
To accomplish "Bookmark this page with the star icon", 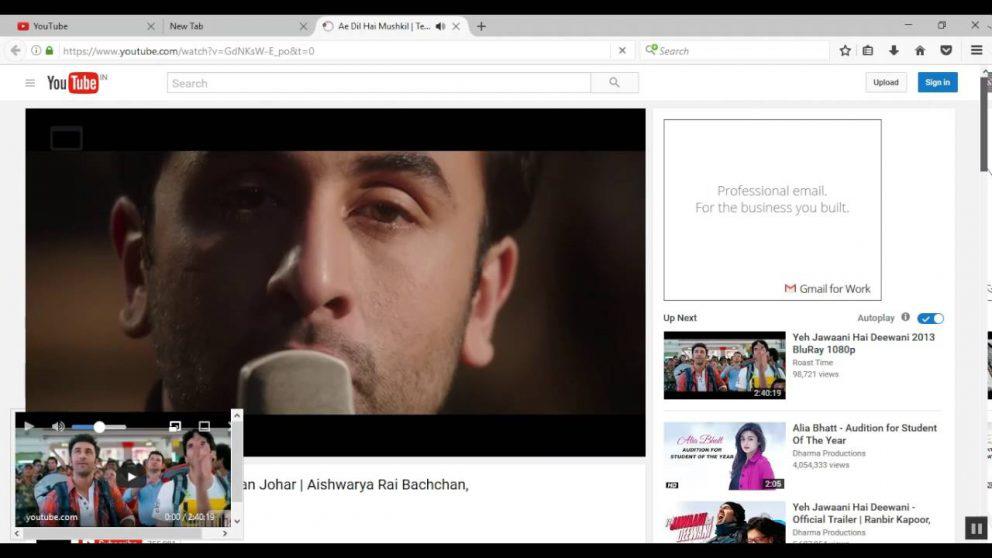I will pyautogui.click(x=845, y=51).
